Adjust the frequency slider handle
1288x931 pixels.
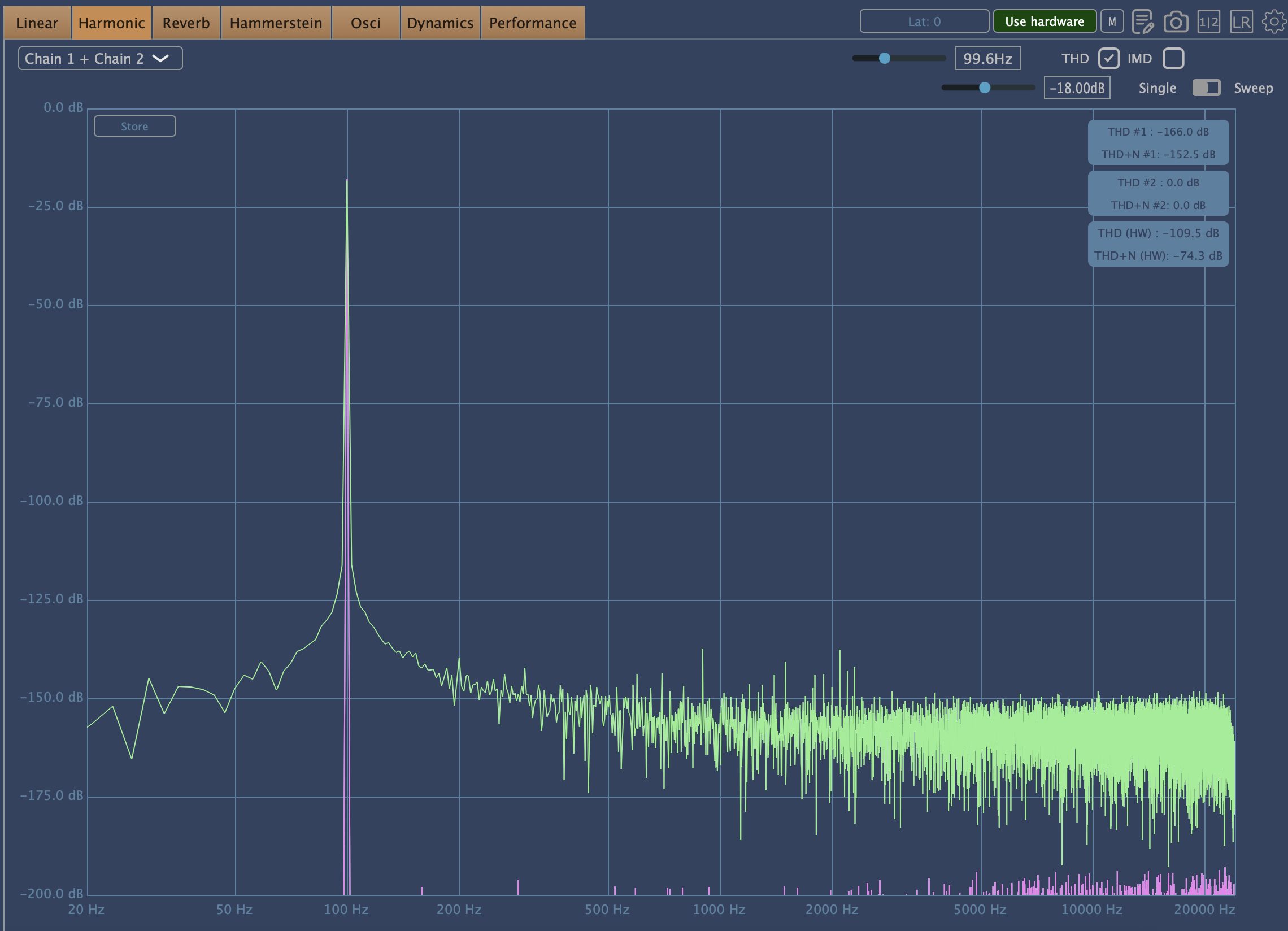pyautogui.click(x=884, y=58)
